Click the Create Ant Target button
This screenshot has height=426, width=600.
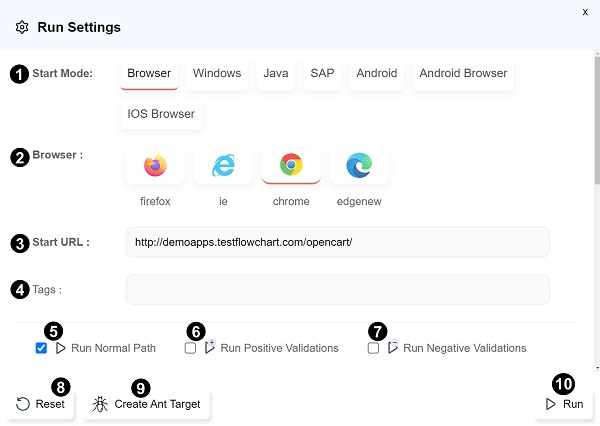[147, 404]
